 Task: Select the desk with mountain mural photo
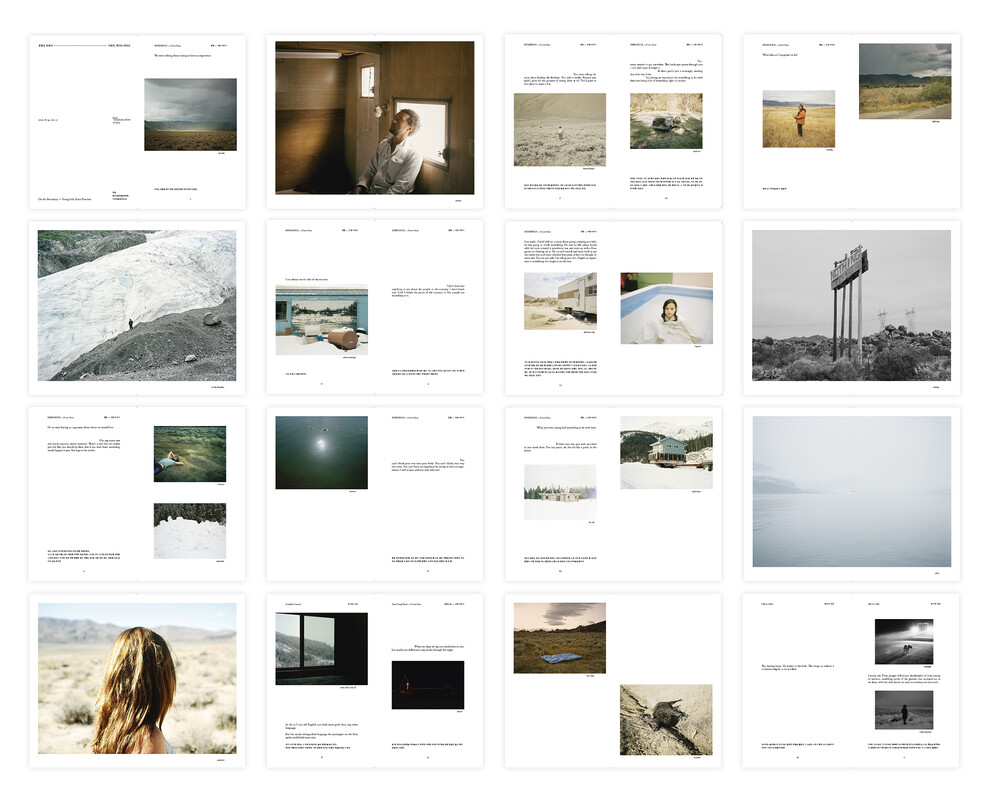point(321,320)
